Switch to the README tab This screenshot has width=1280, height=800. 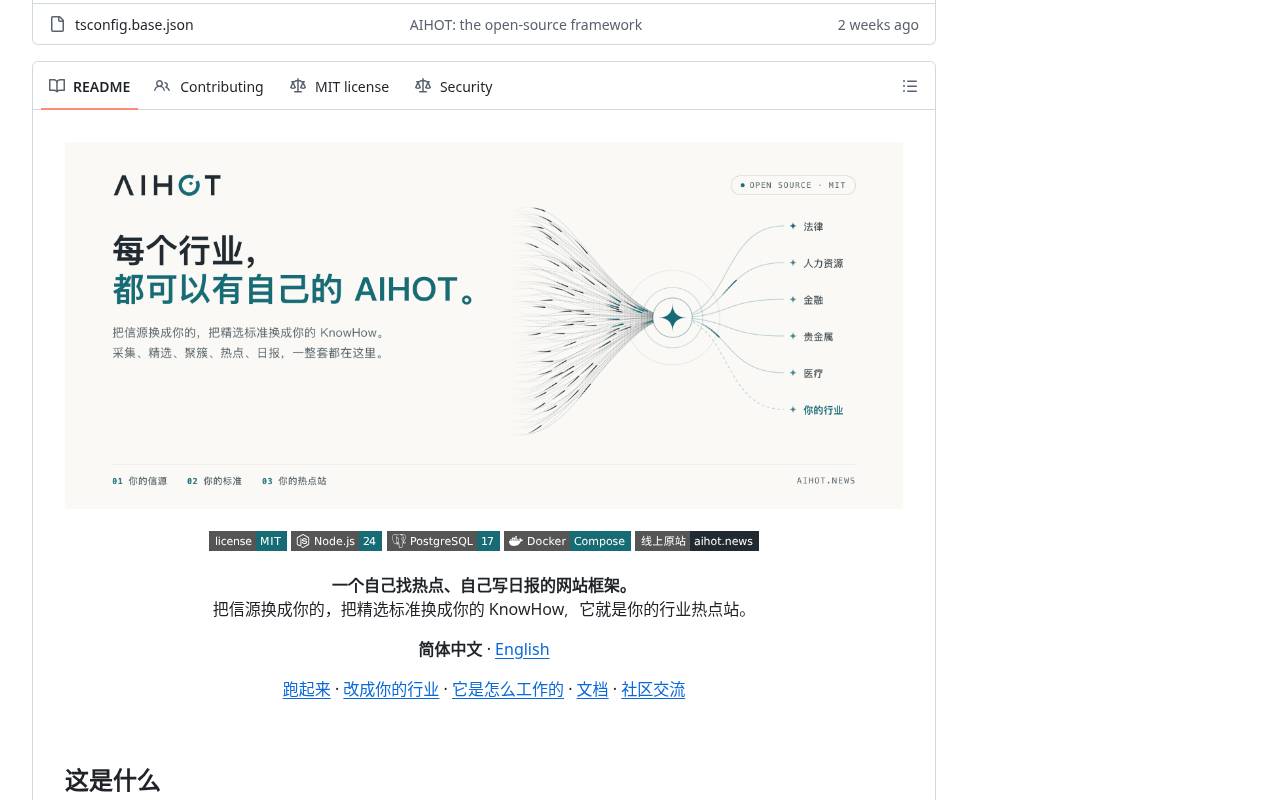[x=90, y=86]
